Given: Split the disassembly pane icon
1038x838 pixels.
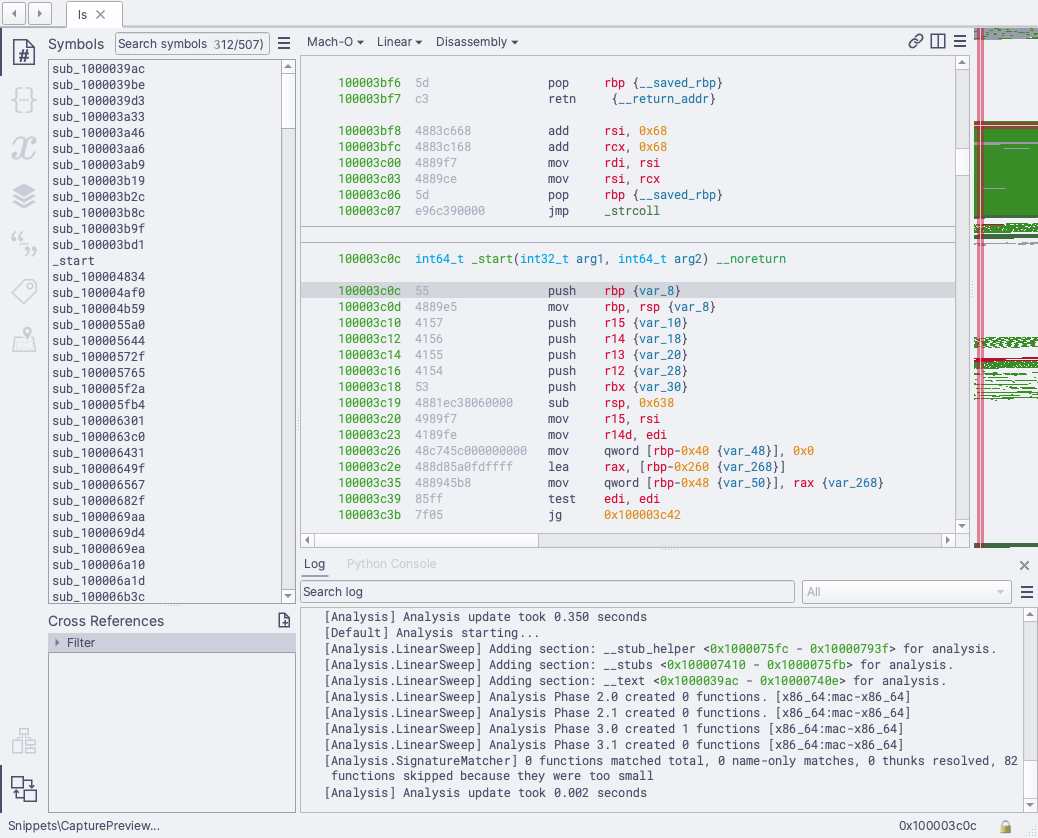Looking at the screenshot, I should (x=938, y=41).
